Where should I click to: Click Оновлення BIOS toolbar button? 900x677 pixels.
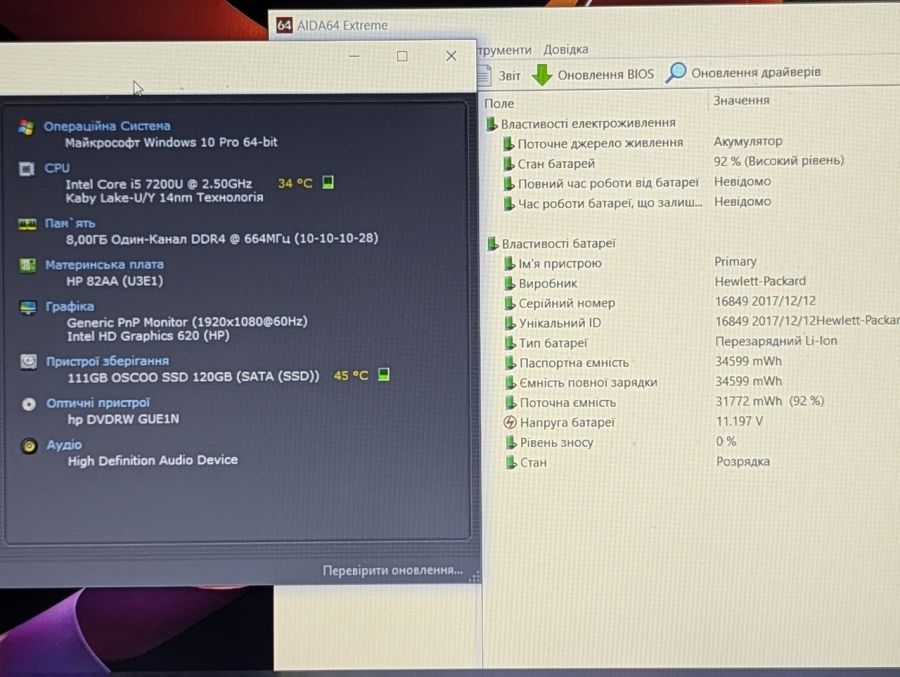tap(593, 75)
